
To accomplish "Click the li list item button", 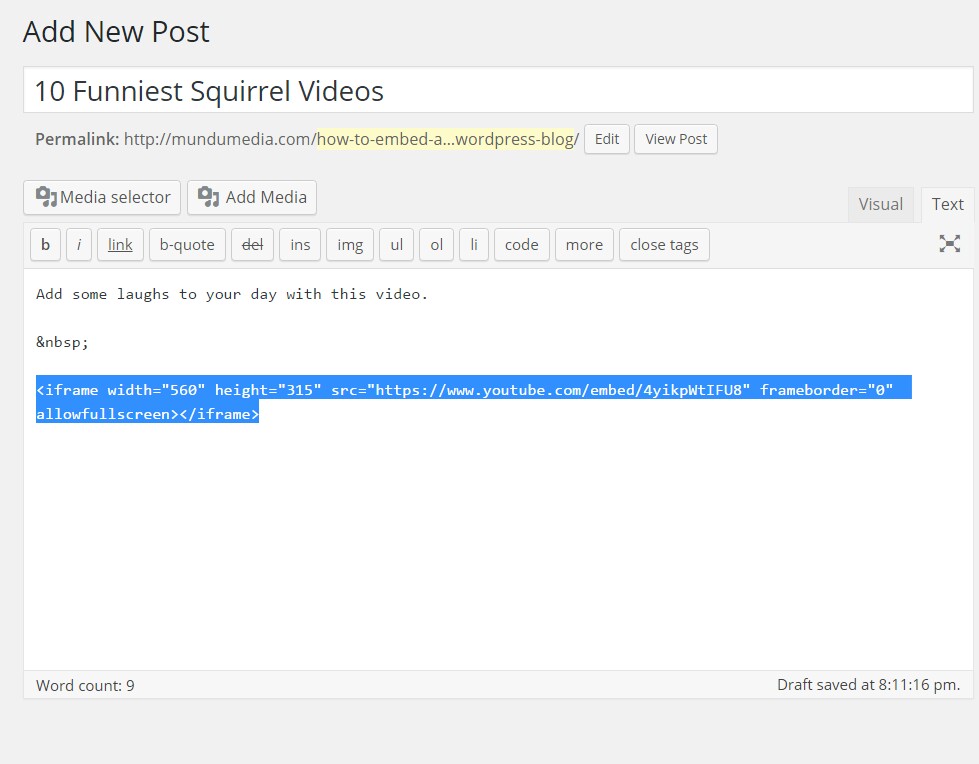I will click(474, 245).
